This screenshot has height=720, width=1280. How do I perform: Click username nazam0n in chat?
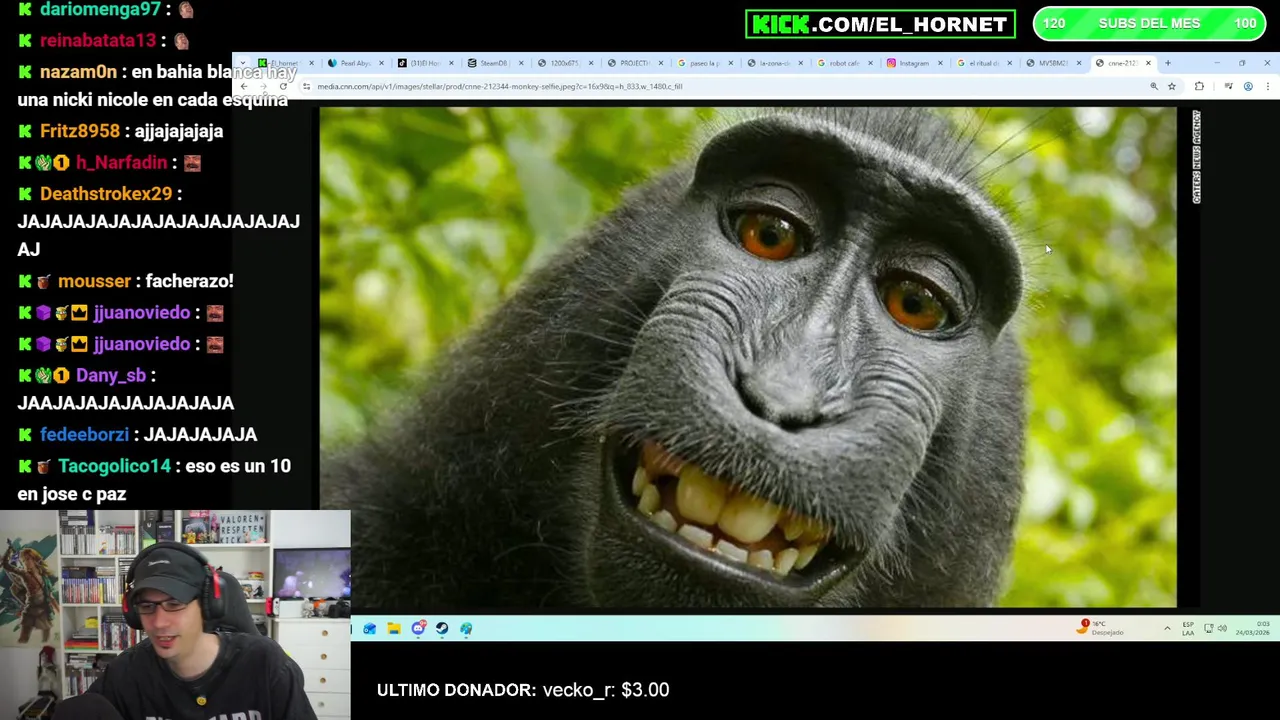point(78,72)
